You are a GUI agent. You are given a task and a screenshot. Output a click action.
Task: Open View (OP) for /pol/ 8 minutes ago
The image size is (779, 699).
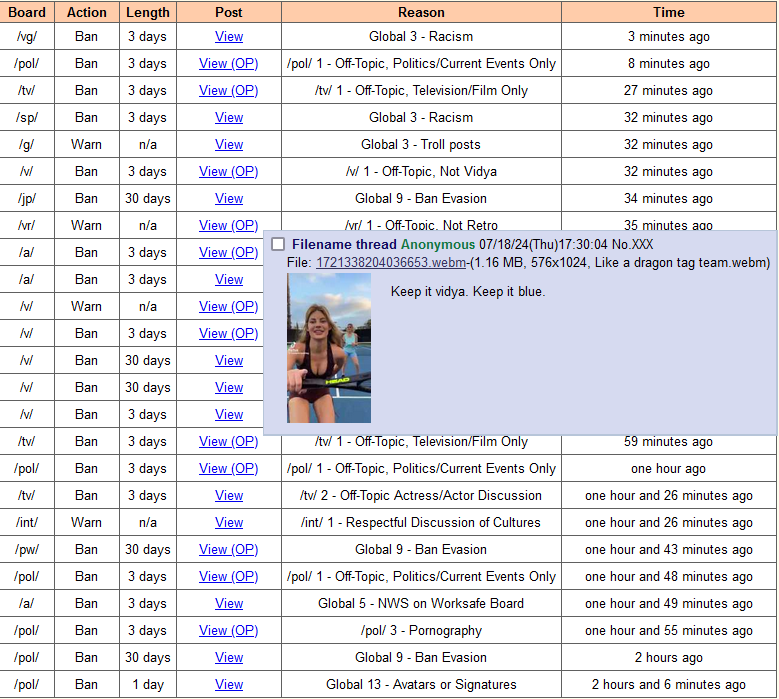(229, 64)
